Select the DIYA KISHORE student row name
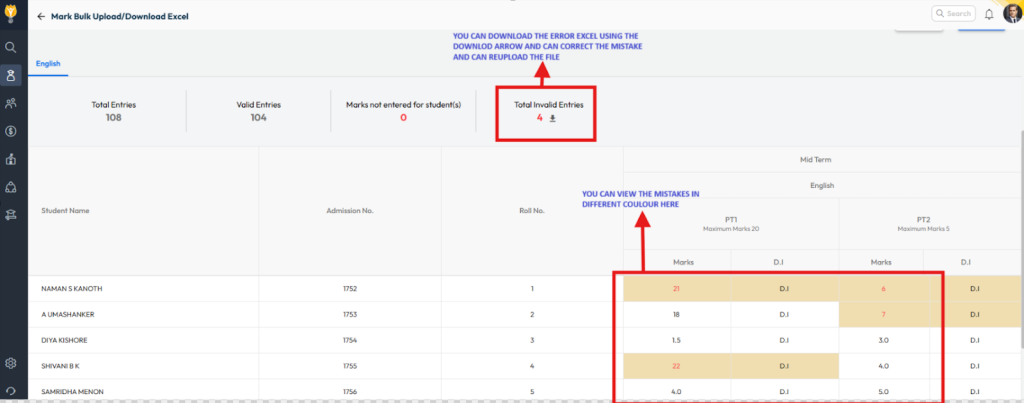Image resolution: width=1024 pixels, height=403 pixels. [64, 340]
